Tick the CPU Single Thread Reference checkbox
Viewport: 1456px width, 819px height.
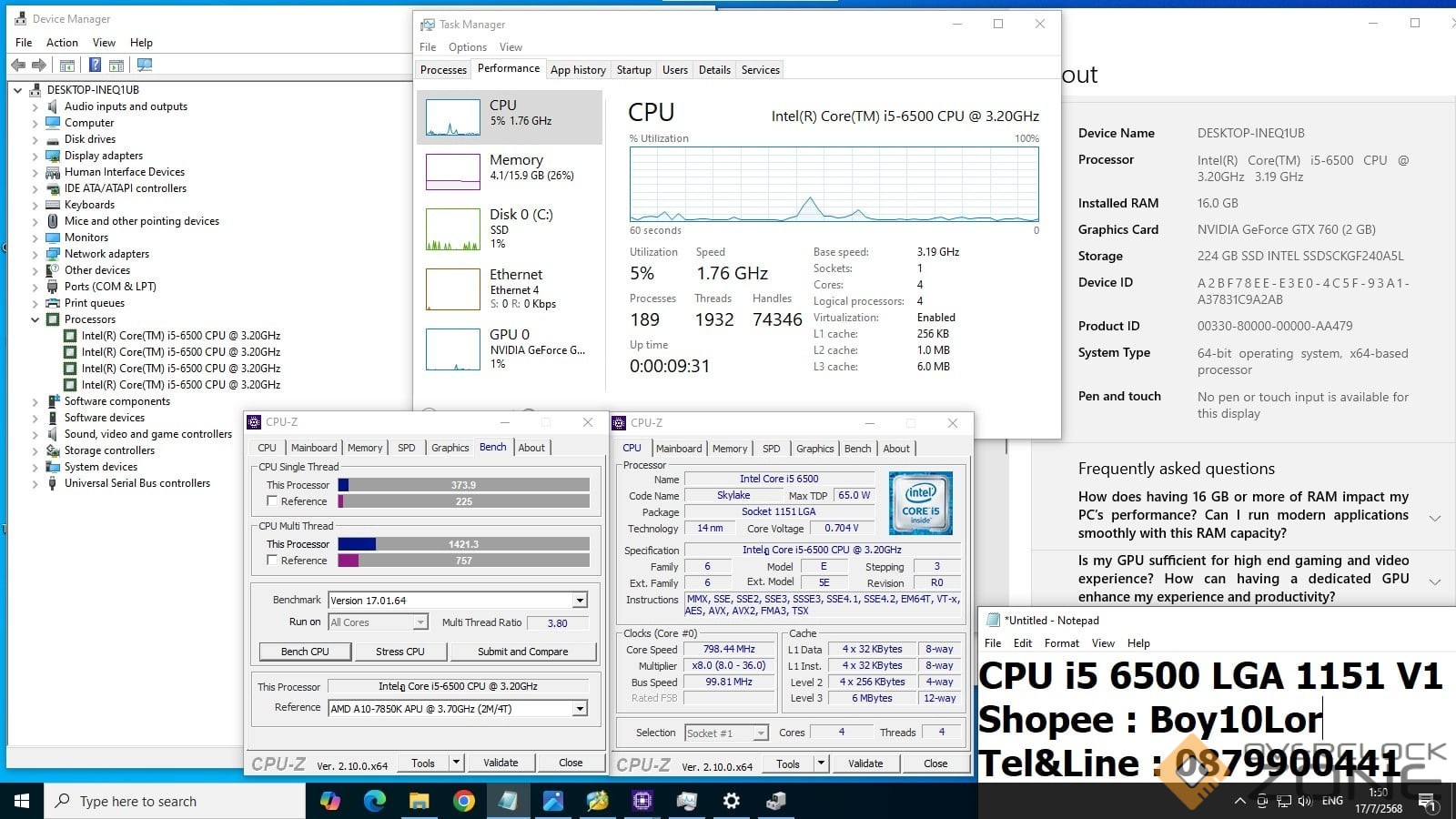pyautogui.click(x=272, y=501)
